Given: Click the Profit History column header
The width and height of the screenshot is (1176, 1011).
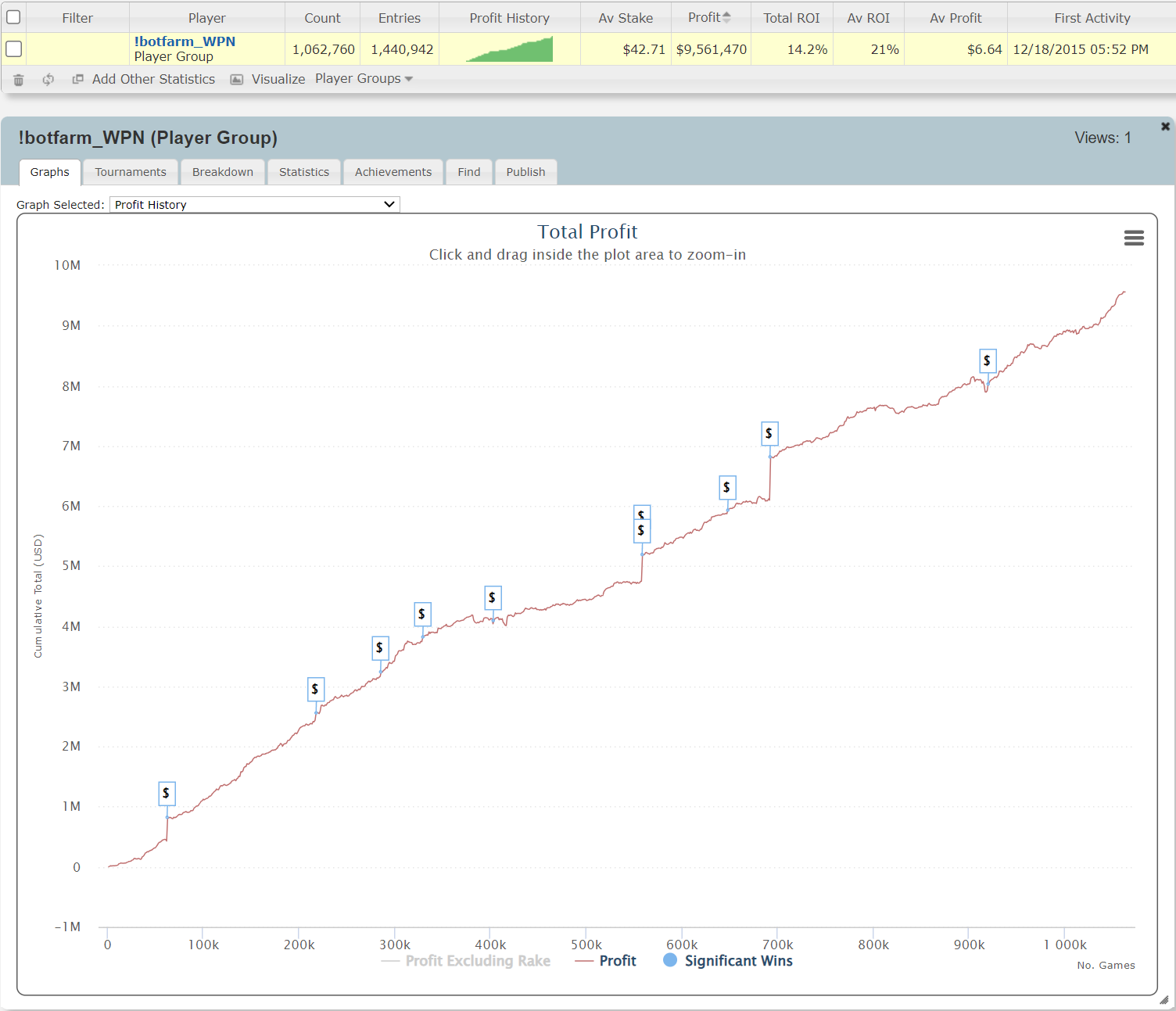Looking at the screenshot, I should pyautogui.click(x=509, y=18).
